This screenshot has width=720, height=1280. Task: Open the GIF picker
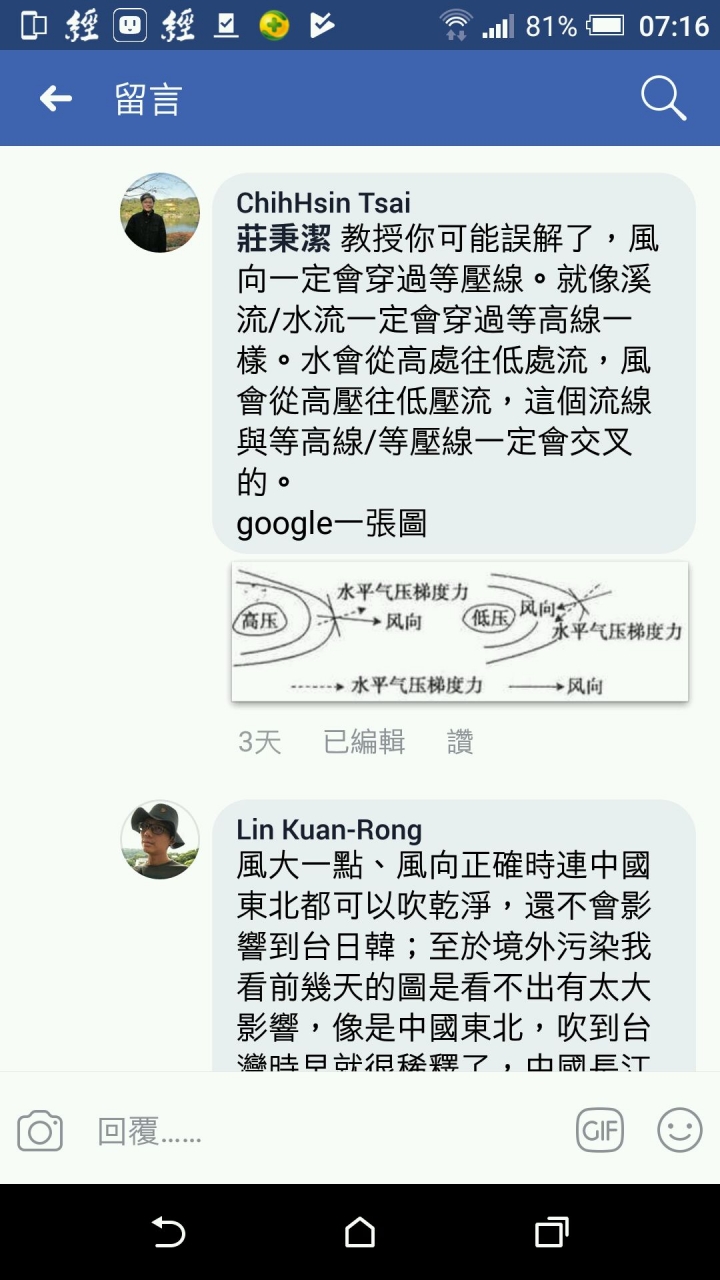pyautogui.click(x=600, y=1130)
